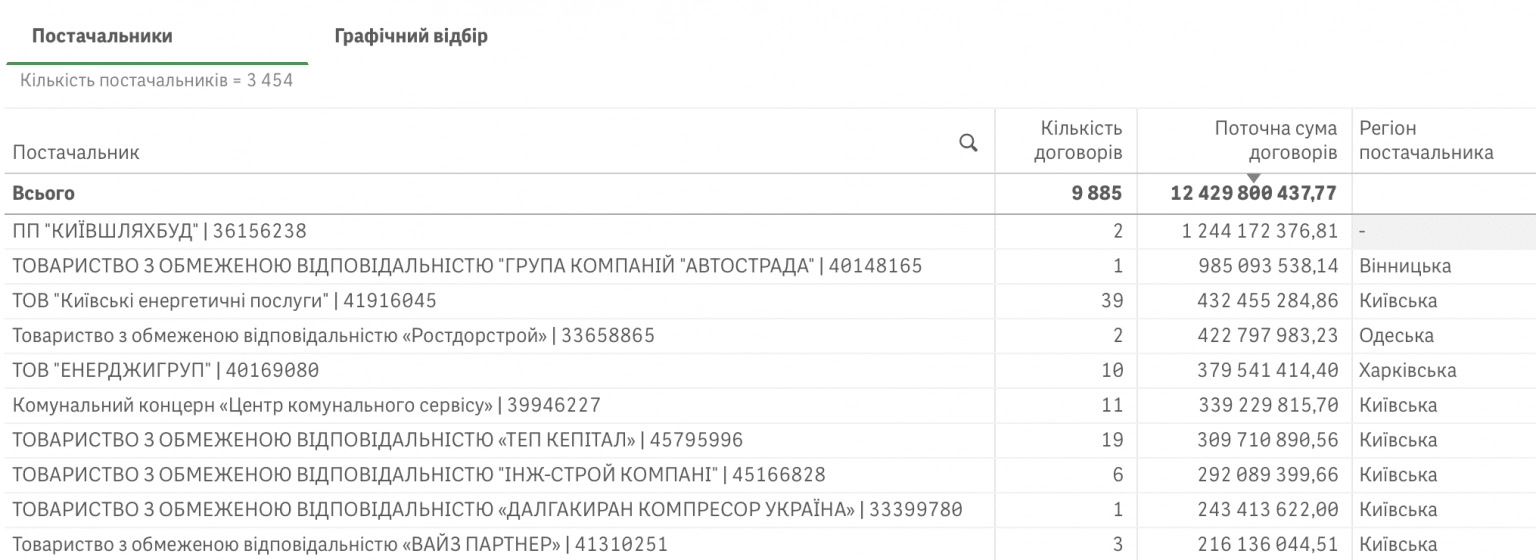1536x560 pixels.
Task: Click the amount 422 797 983,23
Action: click(1268, 336)
